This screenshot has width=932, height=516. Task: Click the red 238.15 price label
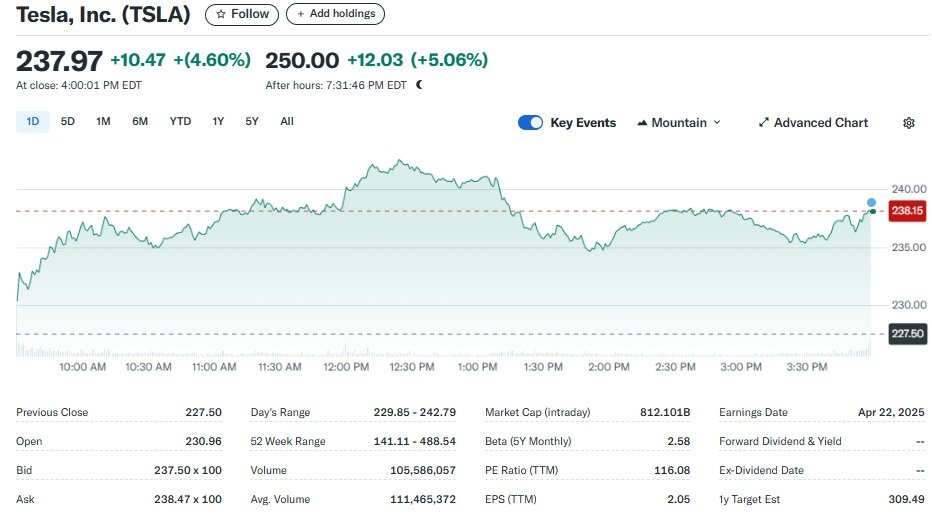[x=907, y=210]
